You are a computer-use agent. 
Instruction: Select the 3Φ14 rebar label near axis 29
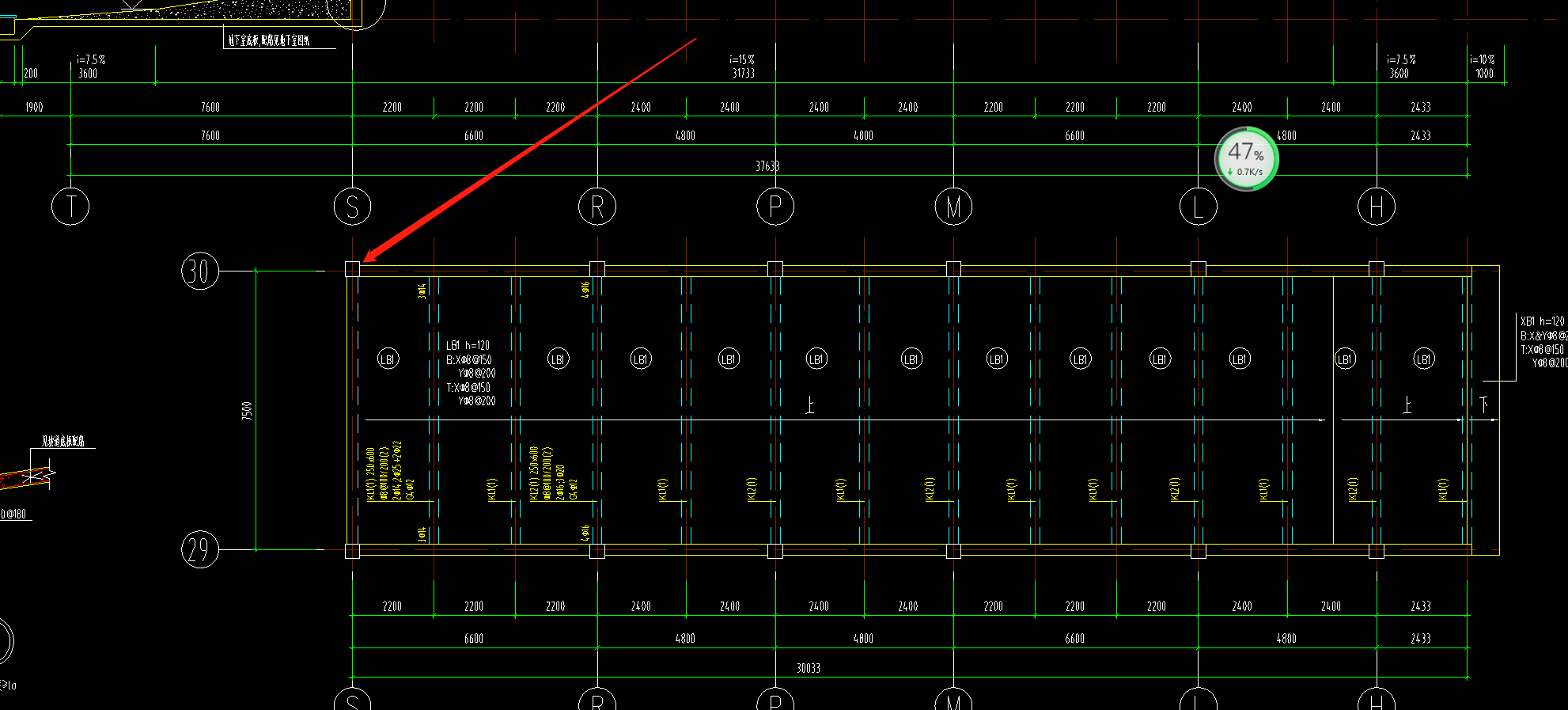click(422, 534)
